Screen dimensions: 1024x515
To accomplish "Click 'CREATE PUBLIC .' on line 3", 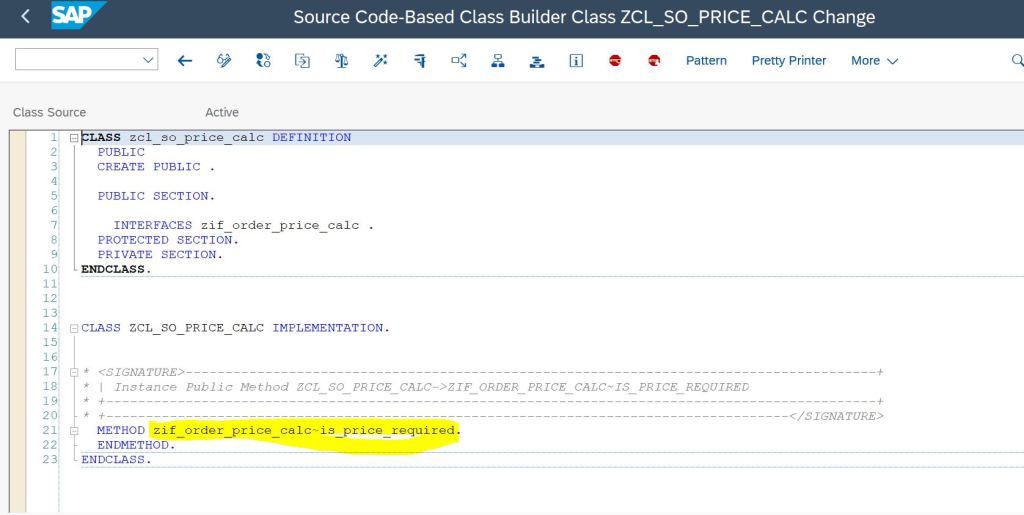I will (x=156, y=166).
